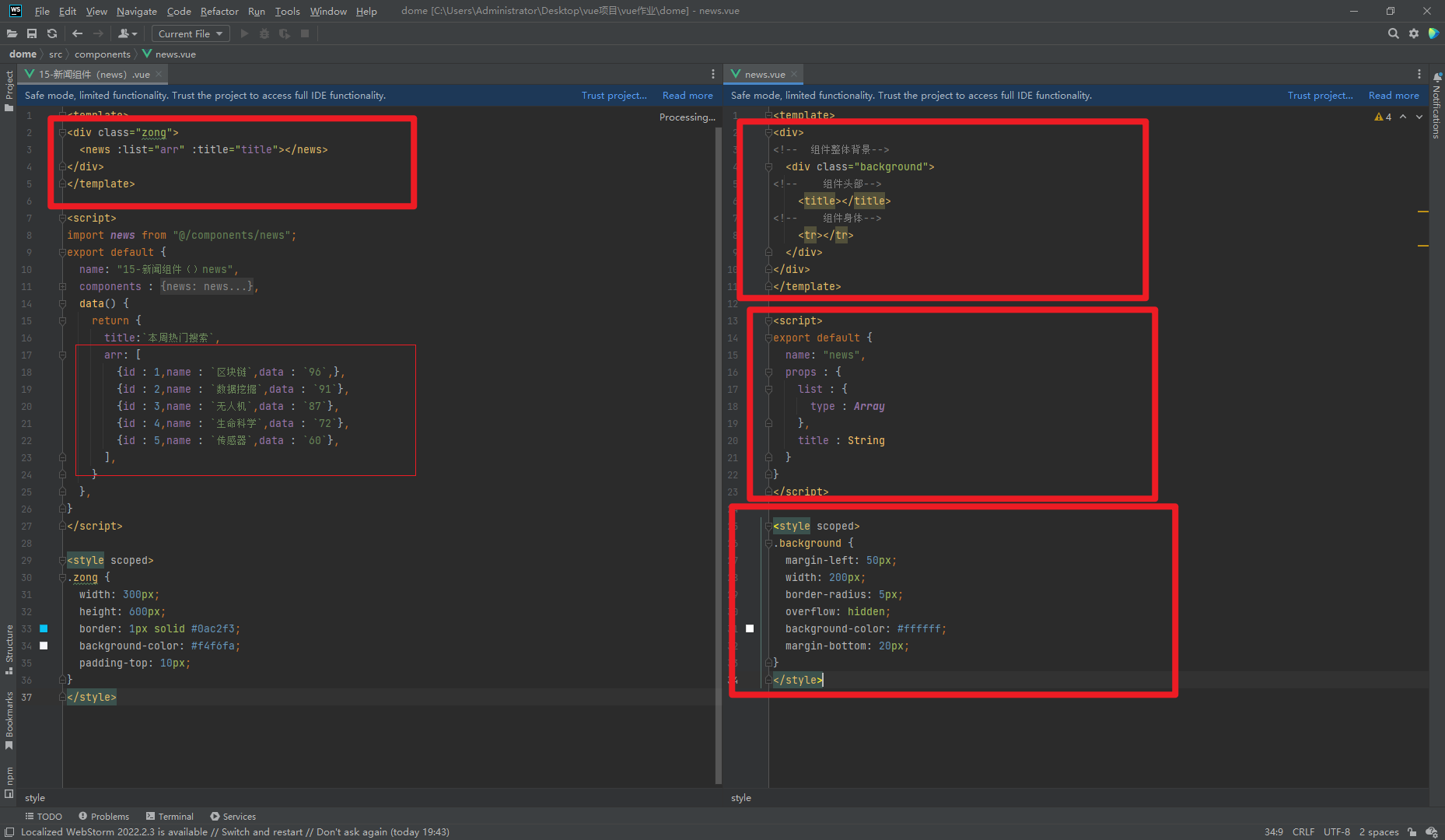
Task: Open the Search Everywhere magnifier icon
Action: 1393,33
